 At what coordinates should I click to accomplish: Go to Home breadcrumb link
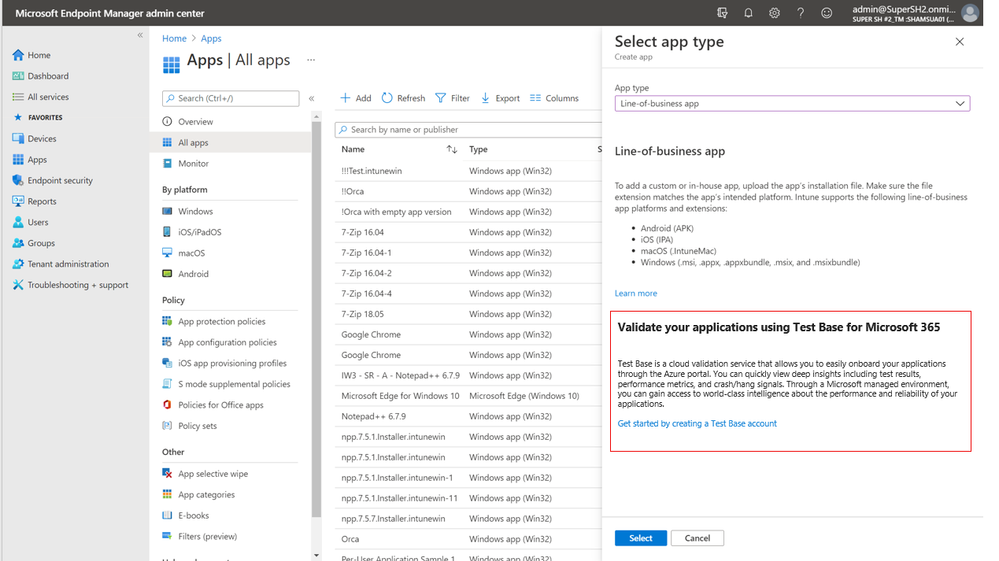coord(174,38)
